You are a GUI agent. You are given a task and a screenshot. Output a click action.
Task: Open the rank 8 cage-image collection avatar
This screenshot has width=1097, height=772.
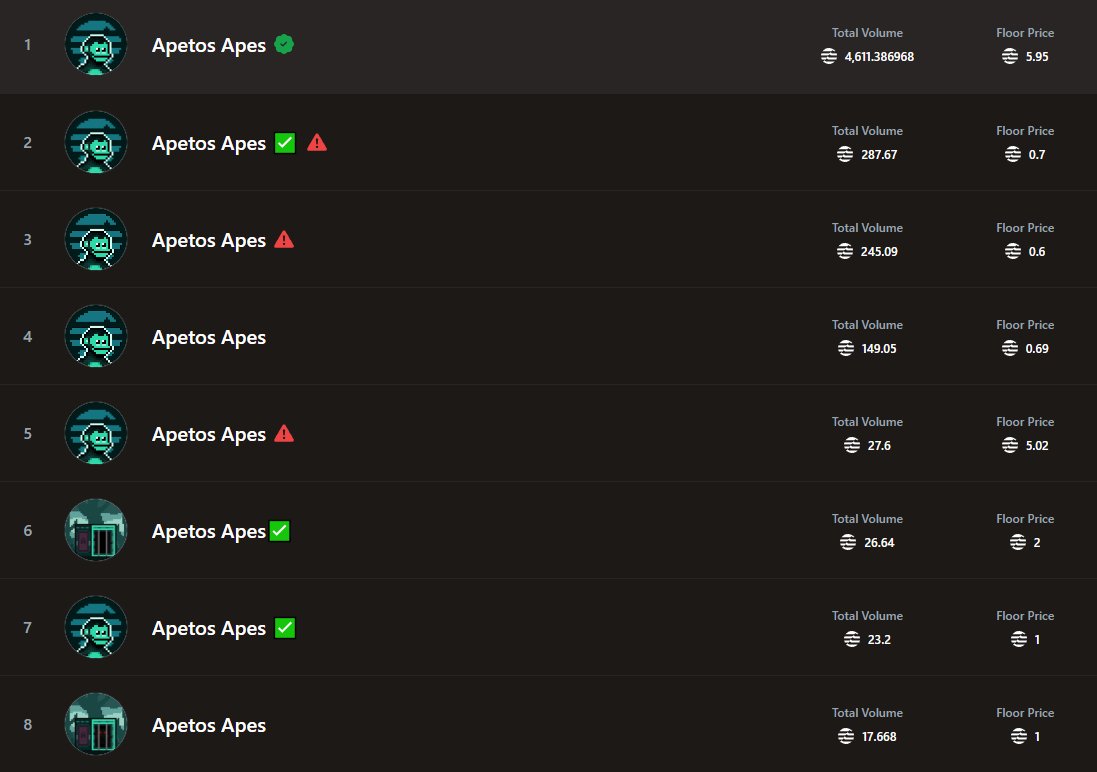[96, 724]
